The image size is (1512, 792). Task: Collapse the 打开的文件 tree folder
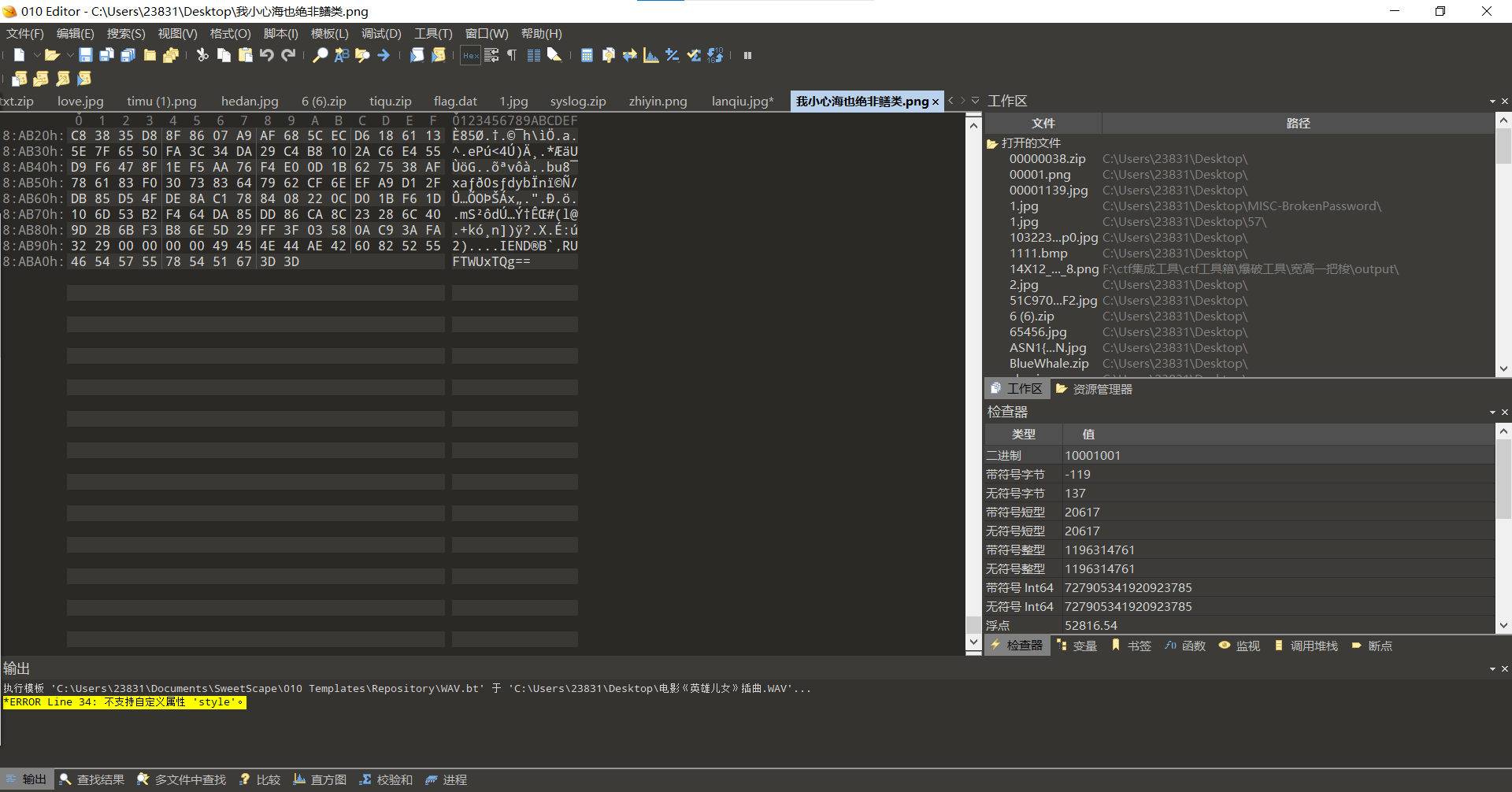992,143
